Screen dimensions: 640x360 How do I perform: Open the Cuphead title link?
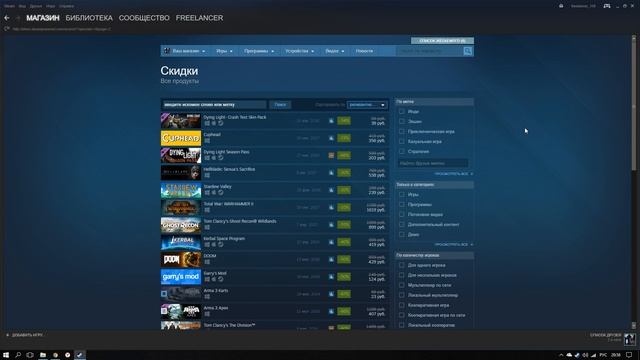pyautogui.click(x=212, y=134)
